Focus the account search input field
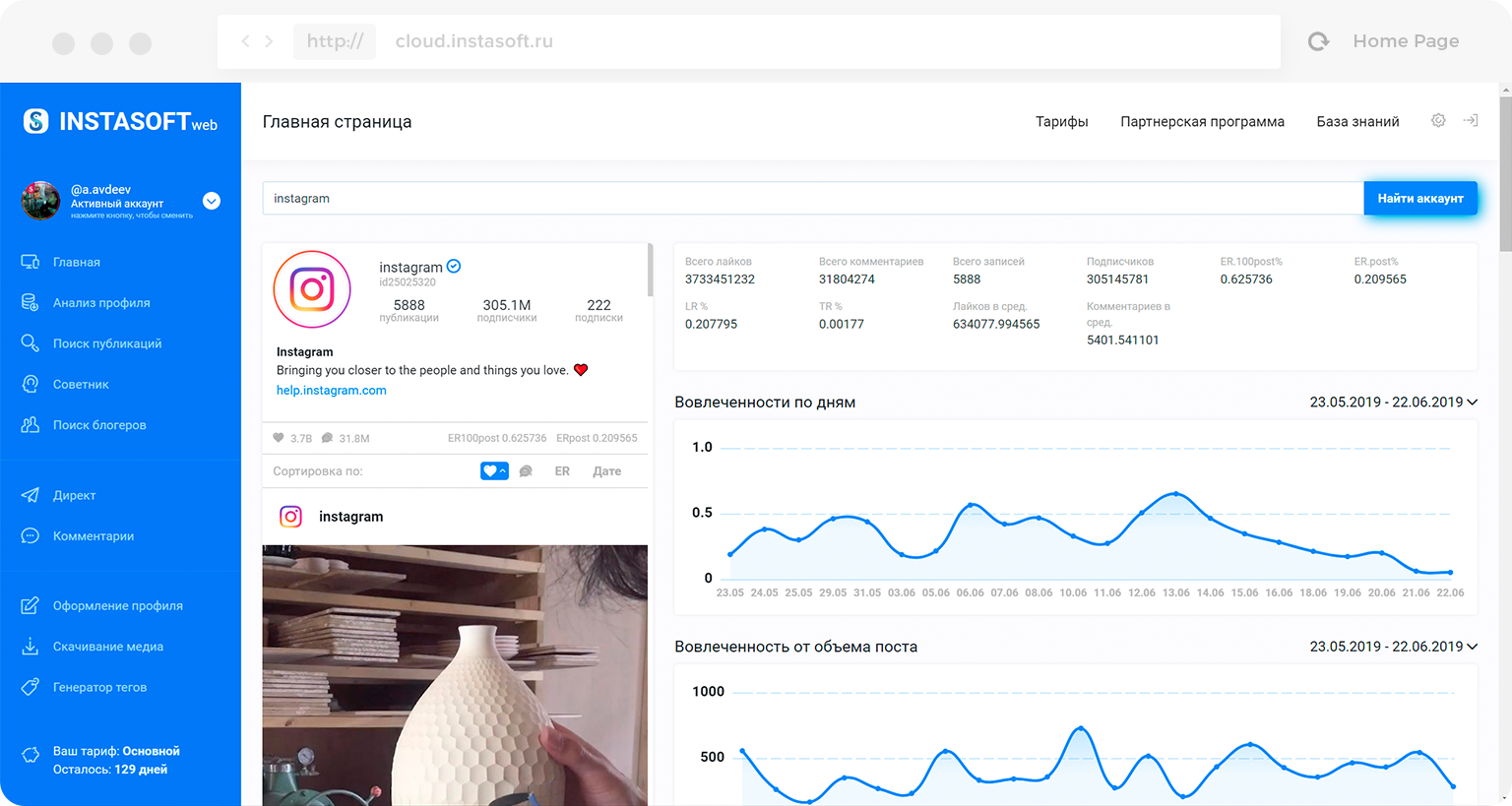1512x806 pixels. tap(812, 198)
